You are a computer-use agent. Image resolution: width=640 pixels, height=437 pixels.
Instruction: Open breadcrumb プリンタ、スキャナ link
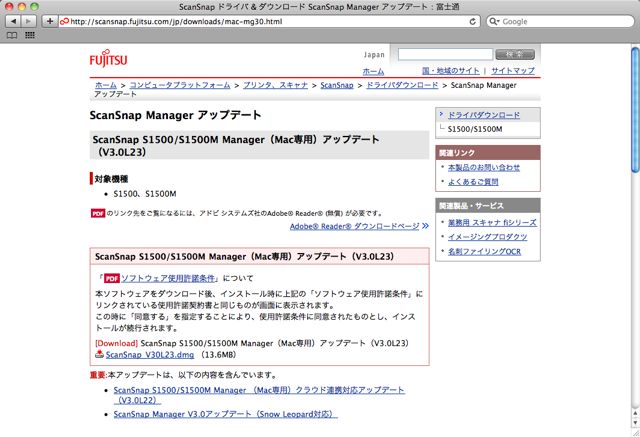[275, 85]
